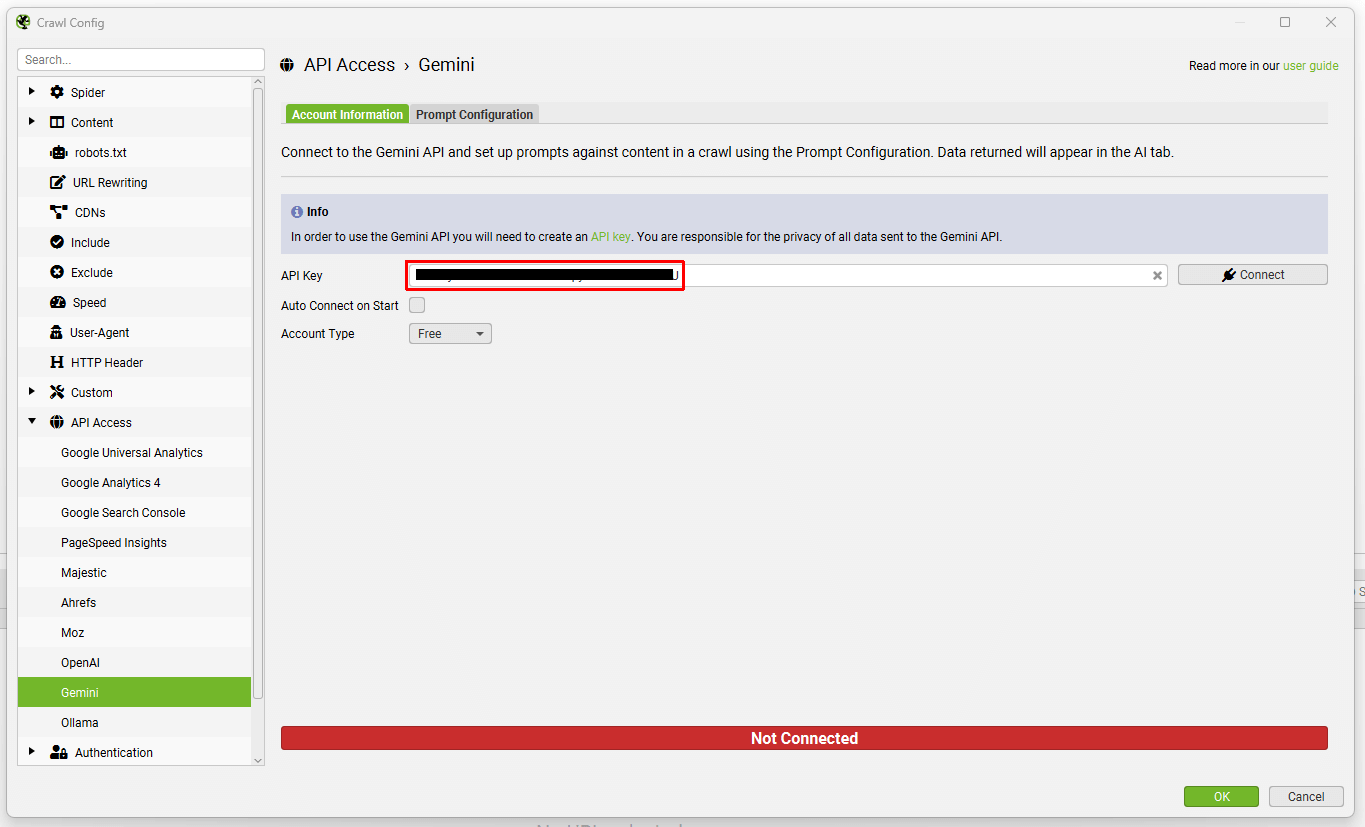Switch to the Prompt Configuration tab

pos(474,115)
